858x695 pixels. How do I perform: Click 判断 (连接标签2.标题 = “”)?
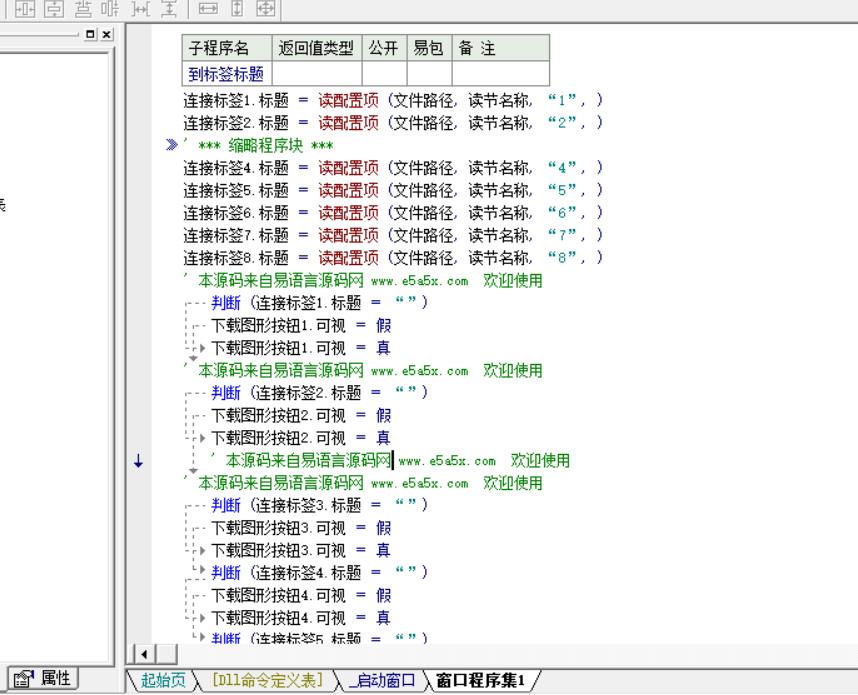point(320,392)
